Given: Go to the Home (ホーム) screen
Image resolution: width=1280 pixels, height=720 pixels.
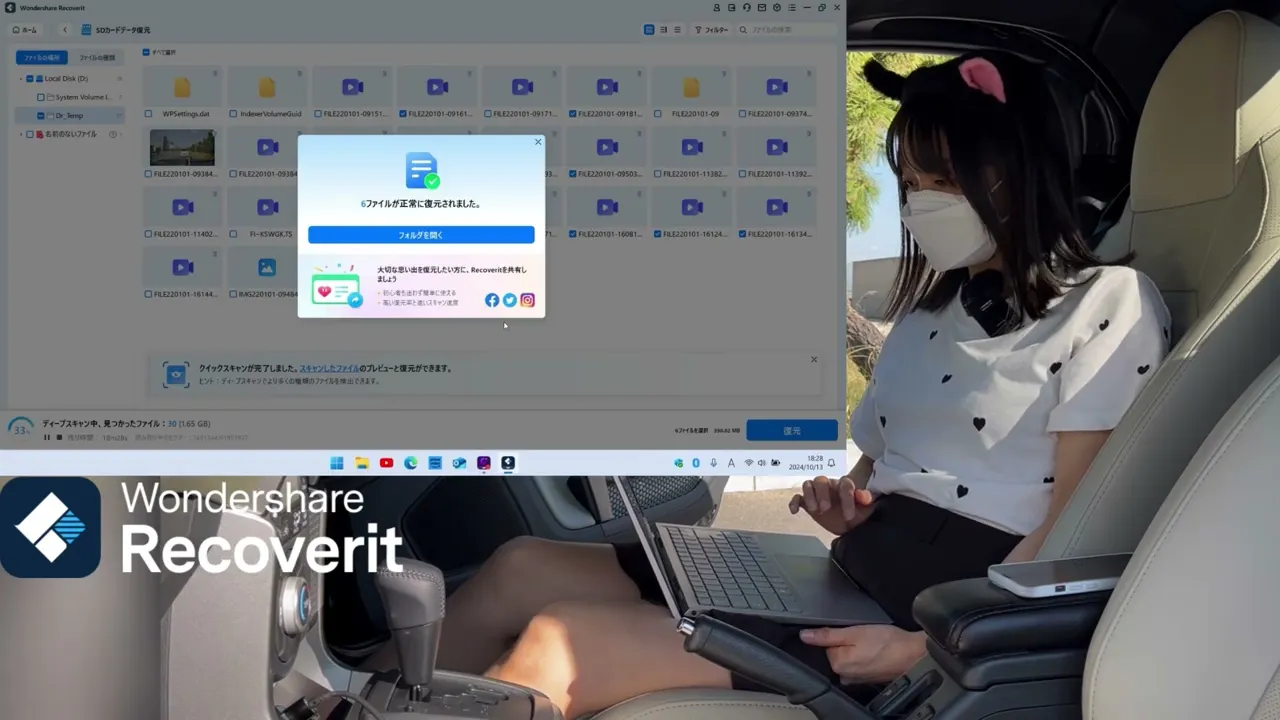Looking at the screenshot, I should 25,30.
